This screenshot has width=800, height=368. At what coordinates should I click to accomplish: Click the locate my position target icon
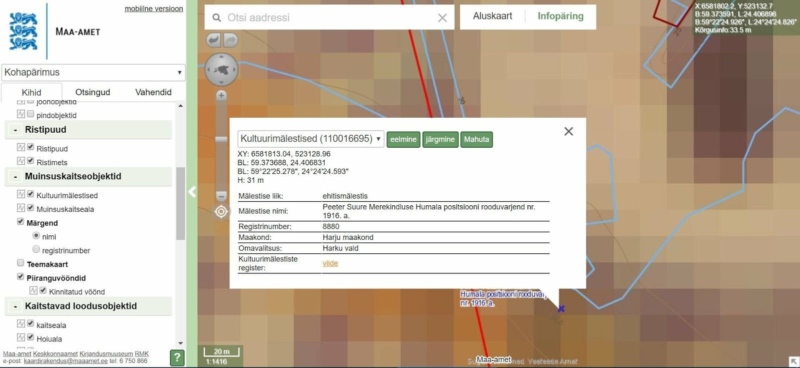[x=221, y=211]
